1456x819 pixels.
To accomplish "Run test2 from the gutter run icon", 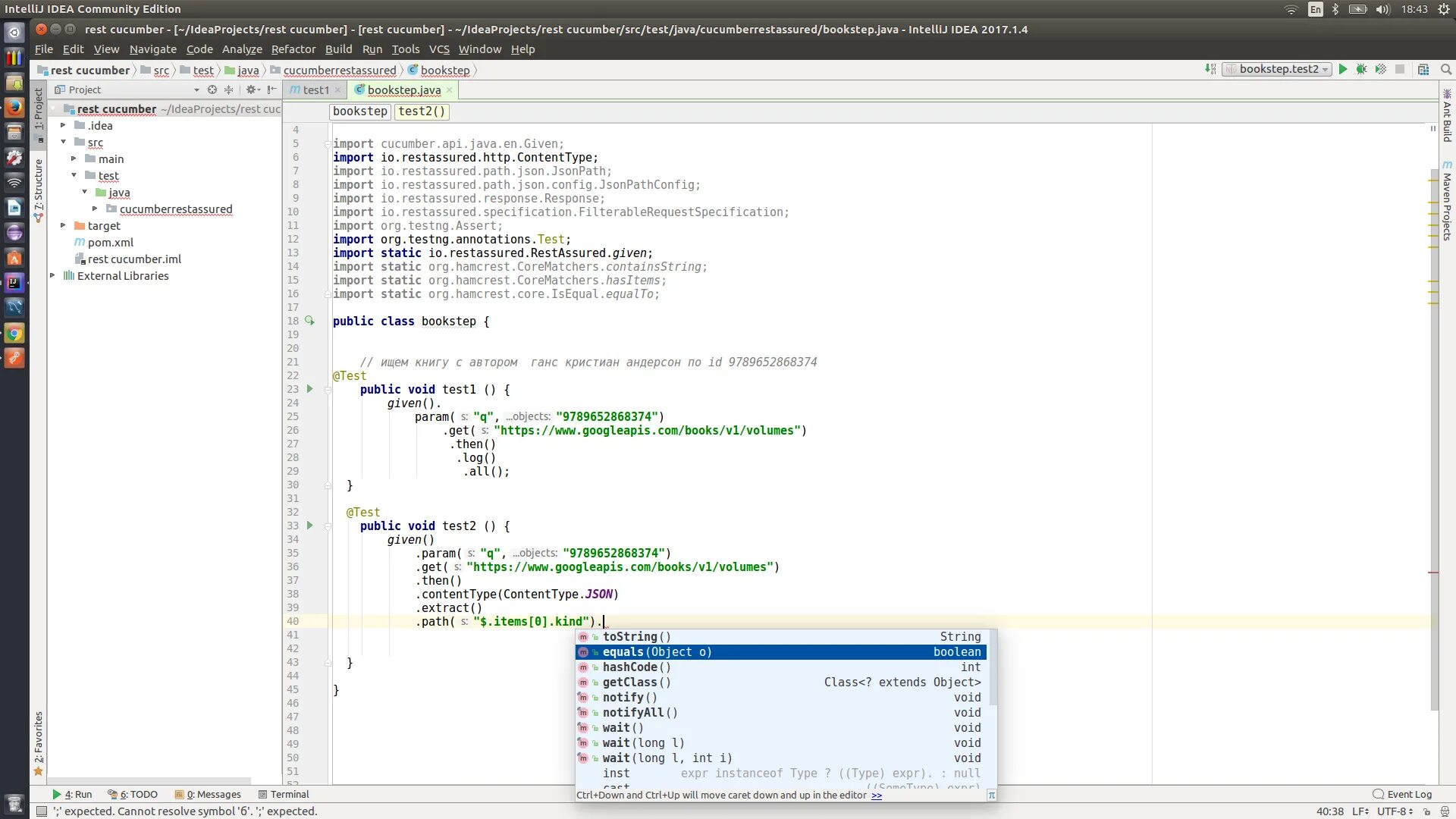I will click(x=309, y=526).
